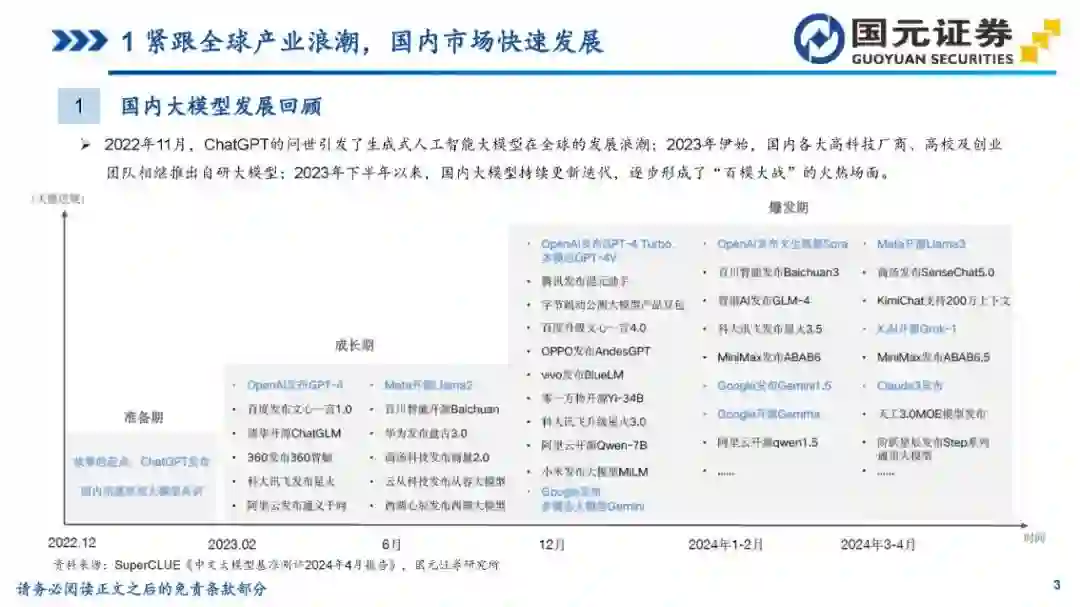Click the entry about the Step系列 model

click(x=933, y=449)
